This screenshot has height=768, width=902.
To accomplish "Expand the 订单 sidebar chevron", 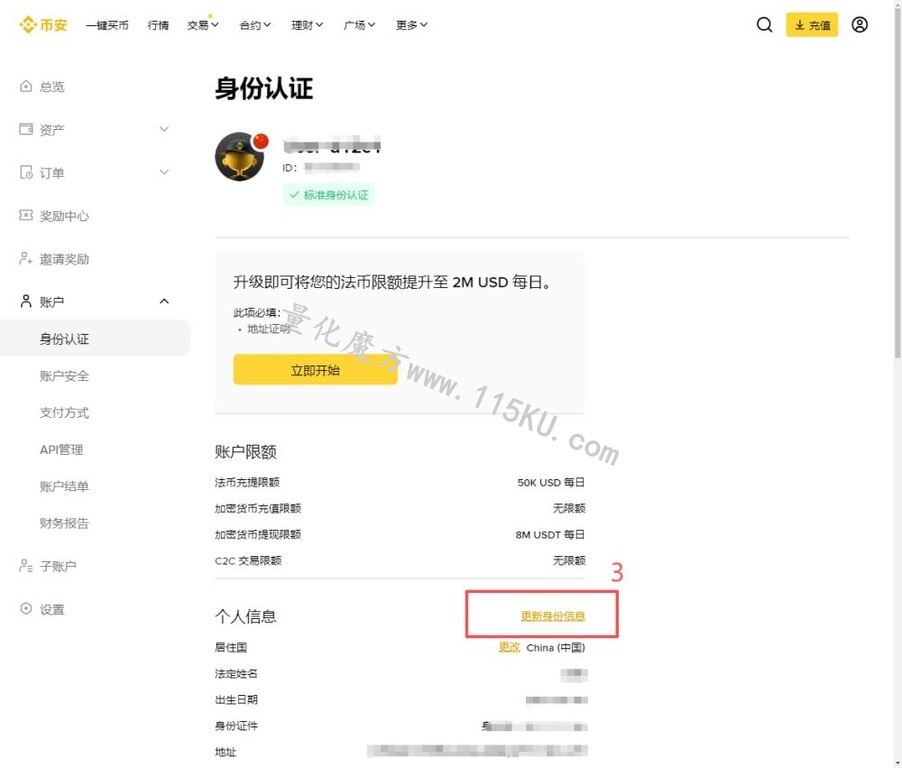I will click(x=164, y=172).
